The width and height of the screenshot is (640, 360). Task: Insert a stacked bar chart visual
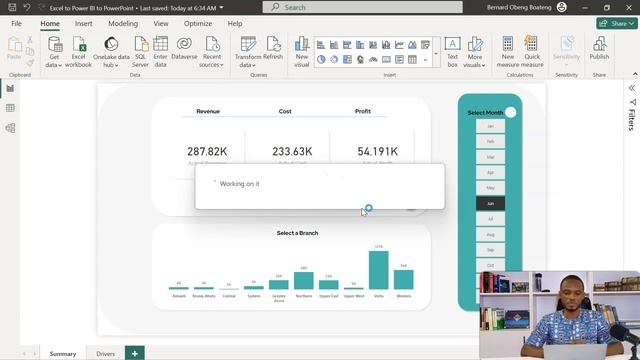[321, 45]
